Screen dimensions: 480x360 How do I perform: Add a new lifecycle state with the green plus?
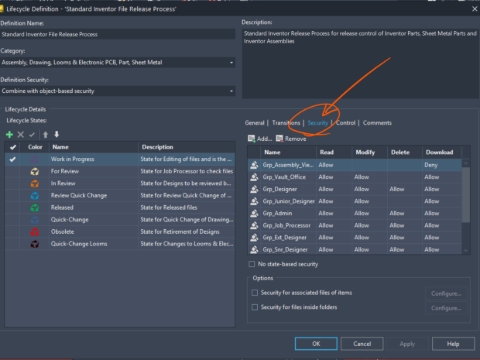pyautogui.click(x=9, y=134)
